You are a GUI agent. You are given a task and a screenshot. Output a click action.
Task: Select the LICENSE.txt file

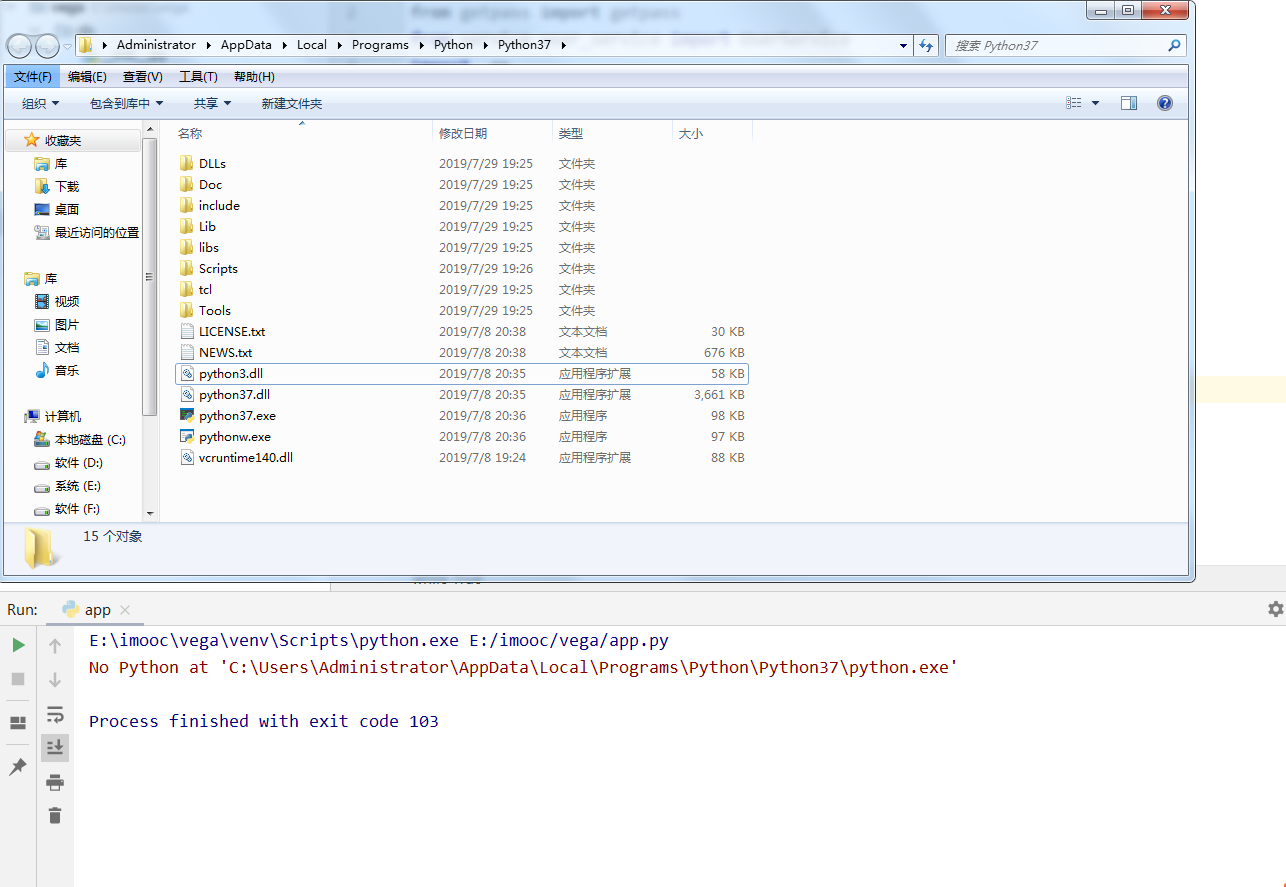click(x=232, y=331)
